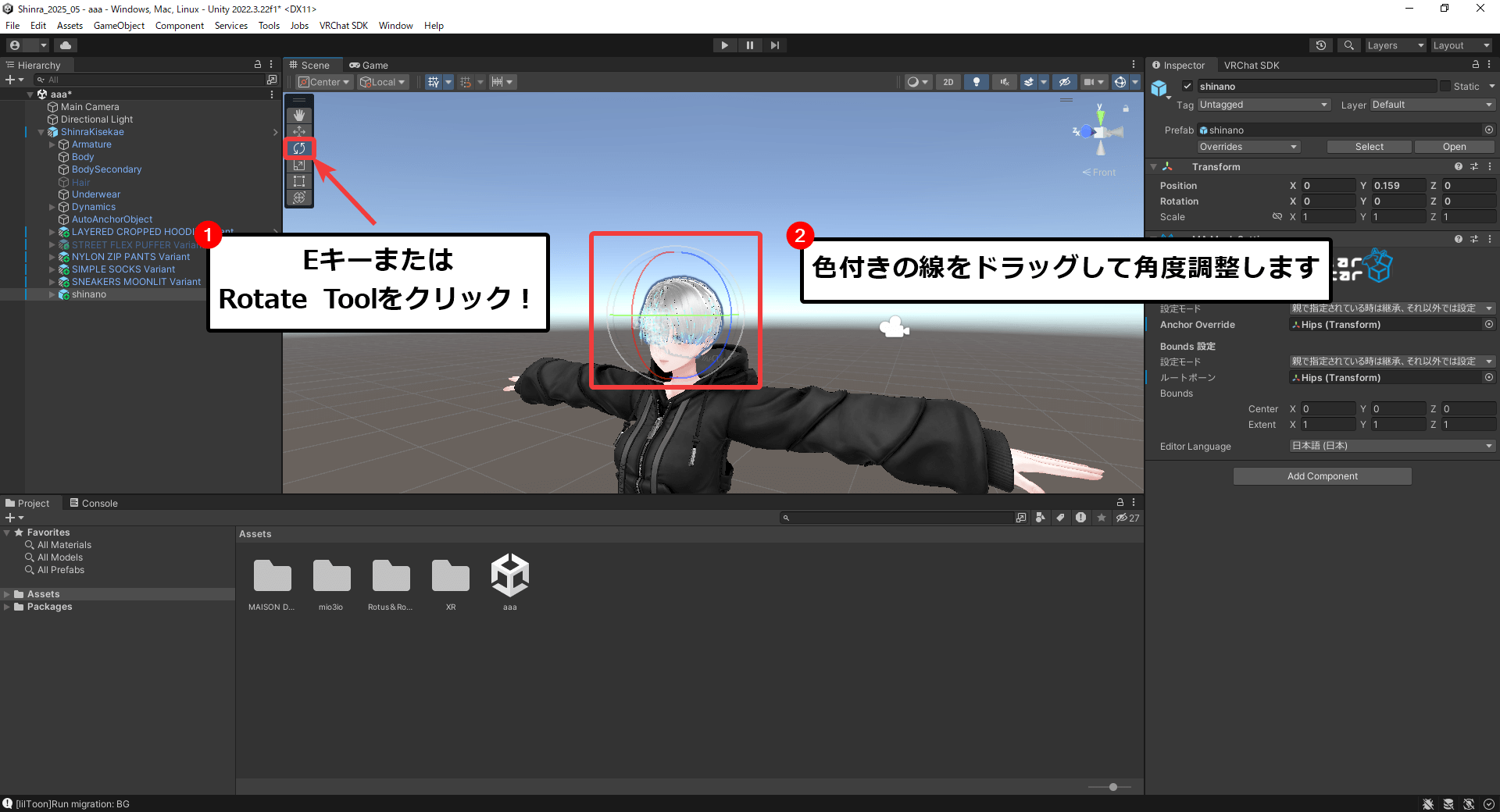
Task: Click the prefab Open button
Action: click(x=1454, y=147)
